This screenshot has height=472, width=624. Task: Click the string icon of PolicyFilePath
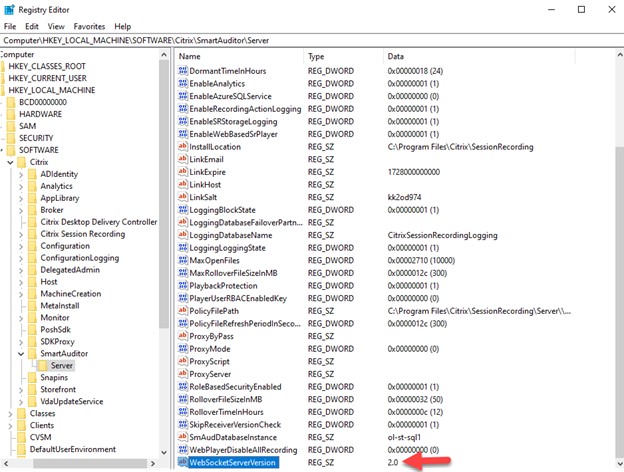pos(183,311)
